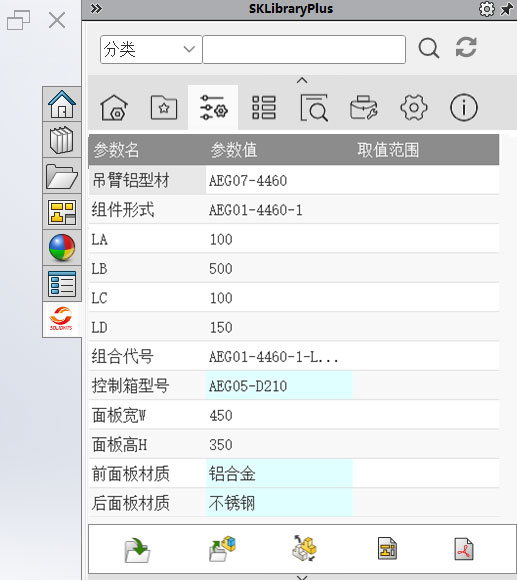Open the PDF document icon

[x=464, y=549]
